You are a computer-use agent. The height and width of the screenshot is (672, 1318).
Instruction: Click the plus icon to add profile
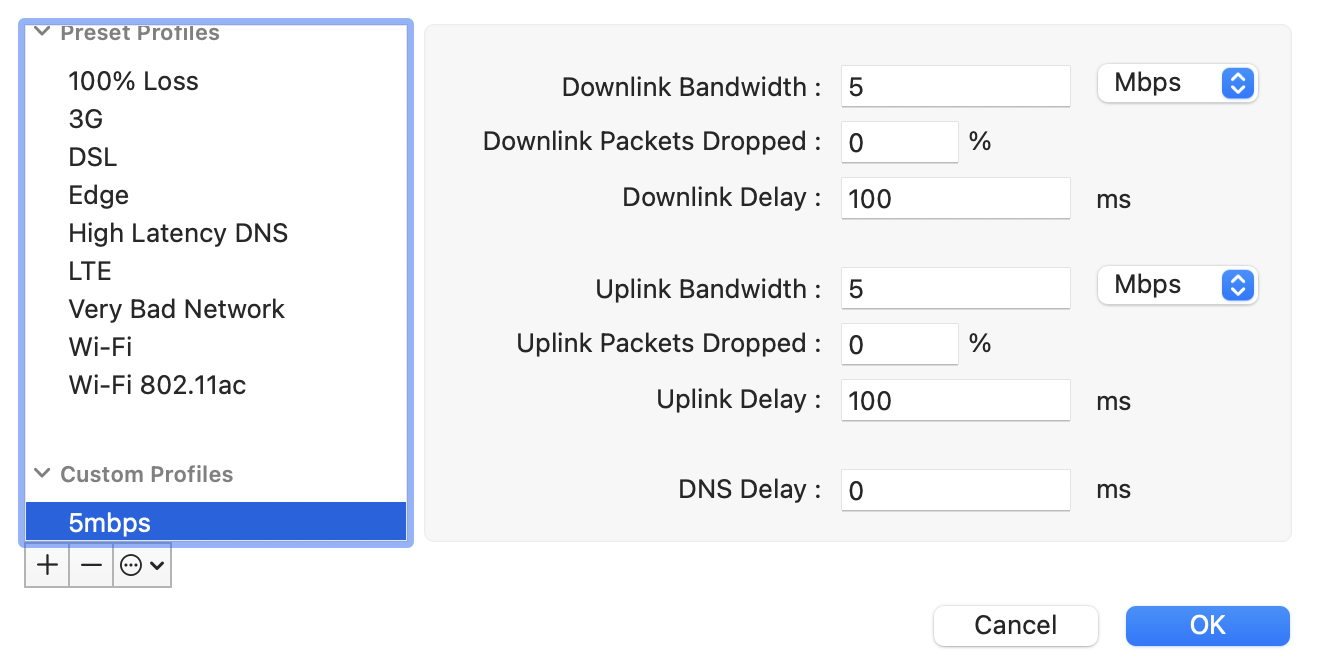point(47,566)
